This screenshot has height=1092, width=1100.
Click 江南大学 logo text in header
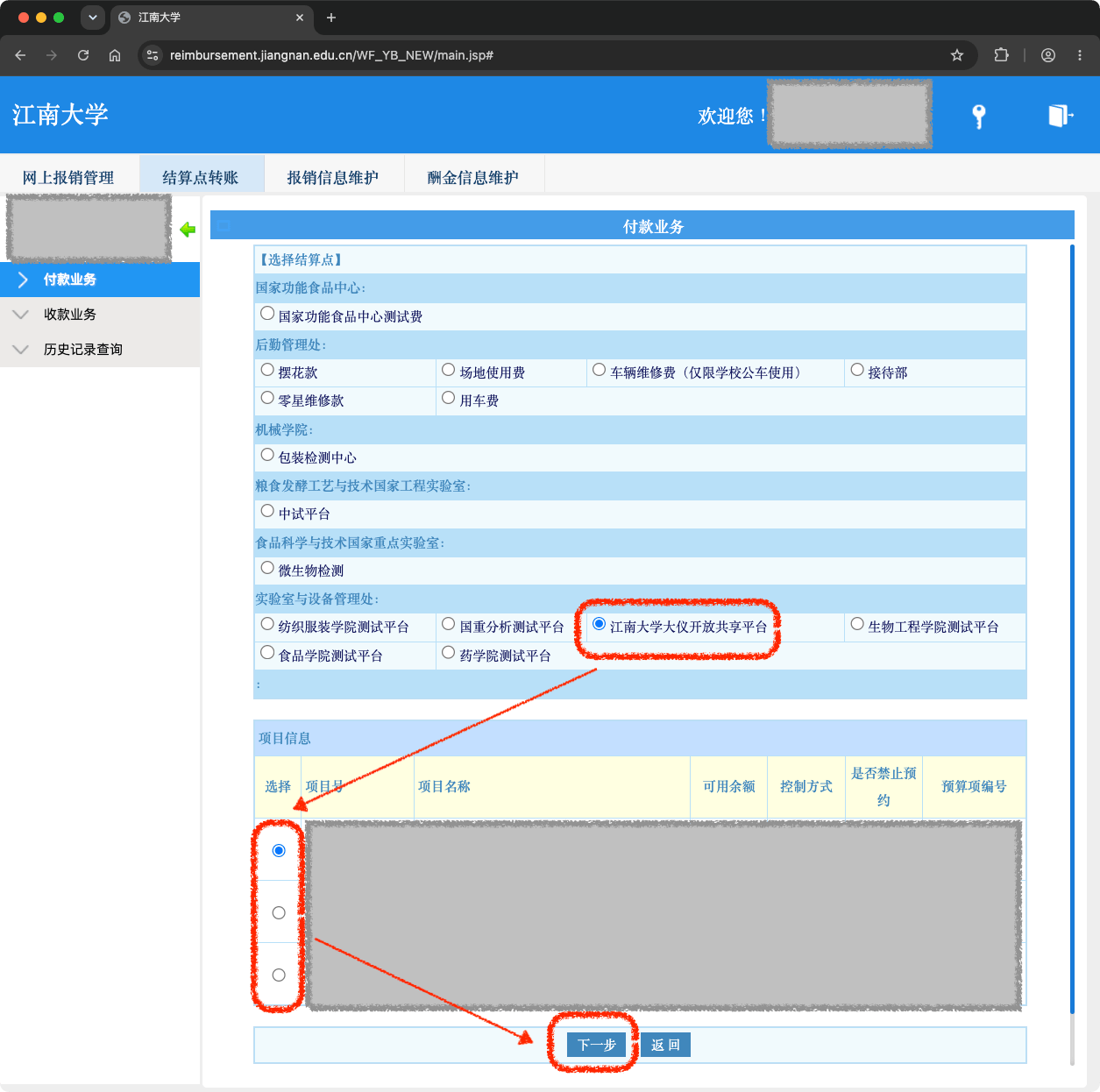tap(60, 115)
